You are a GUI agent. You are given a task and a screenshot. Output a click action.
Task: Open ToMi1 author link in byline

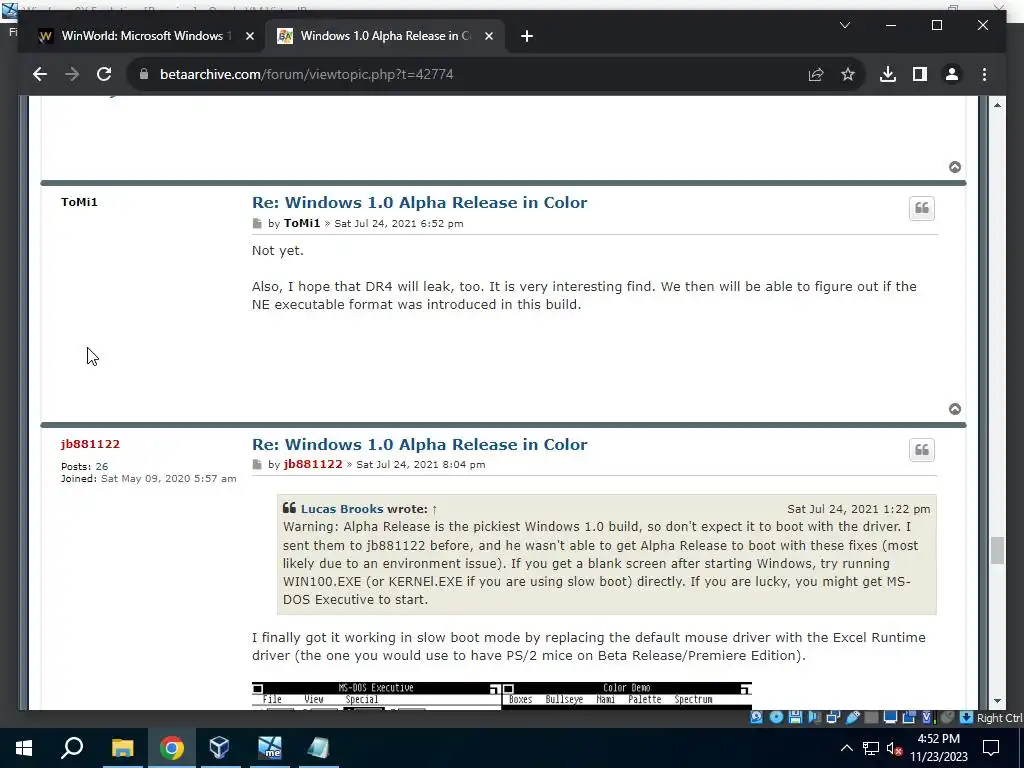(x=302, y=223)
